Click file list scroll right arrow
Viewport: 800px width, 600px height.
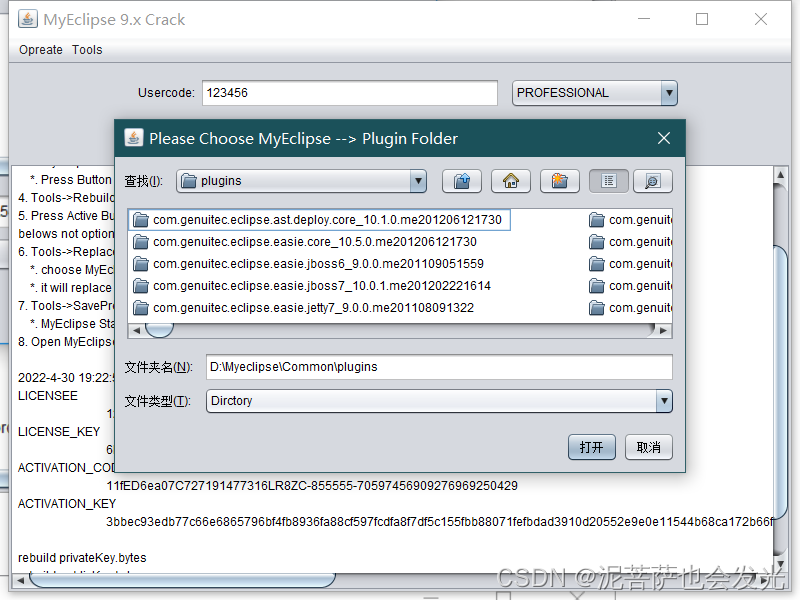[663, 330]
